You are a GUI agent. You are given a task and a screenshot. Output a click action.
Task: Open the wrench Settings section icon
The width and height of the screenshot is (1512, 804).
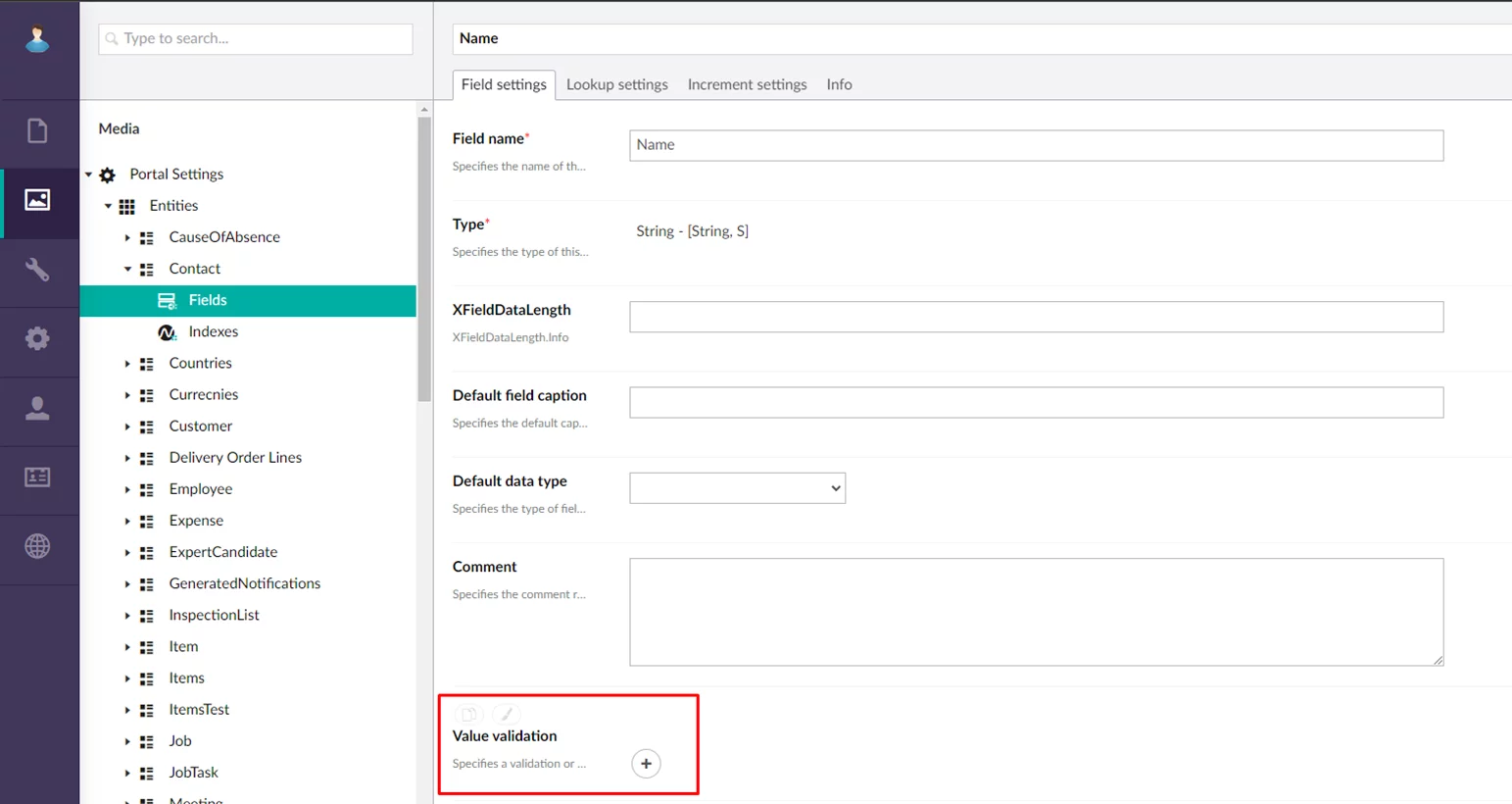[x=37, y=270]
